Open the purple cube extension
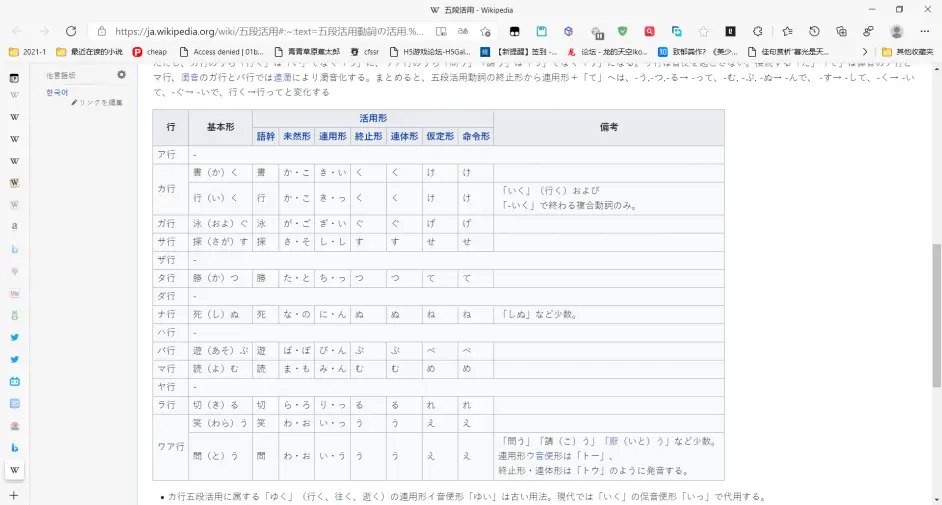The height and width of the screenshot is (505, 942). point(568,31)
